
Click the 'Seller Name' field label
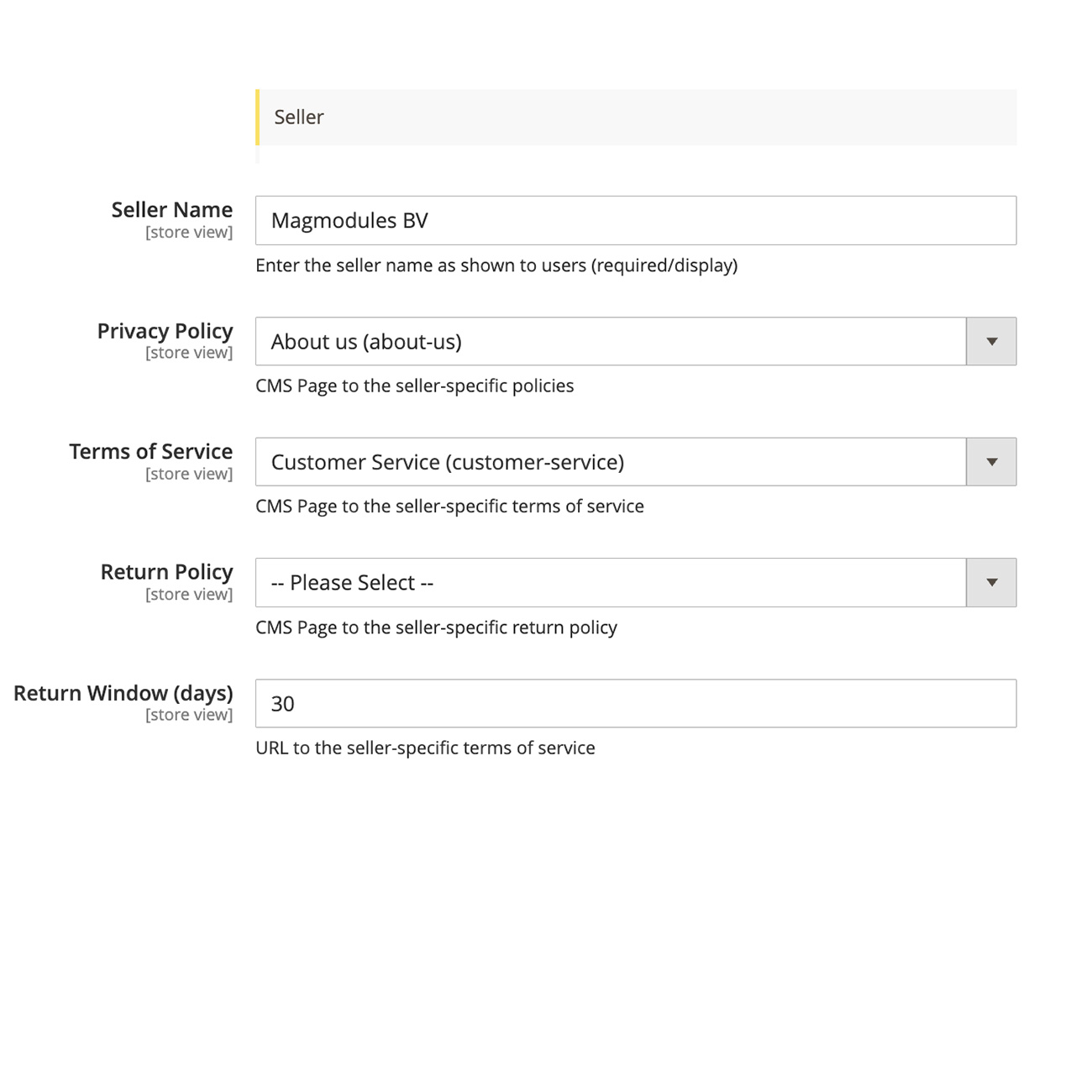(x=171, y=210)
